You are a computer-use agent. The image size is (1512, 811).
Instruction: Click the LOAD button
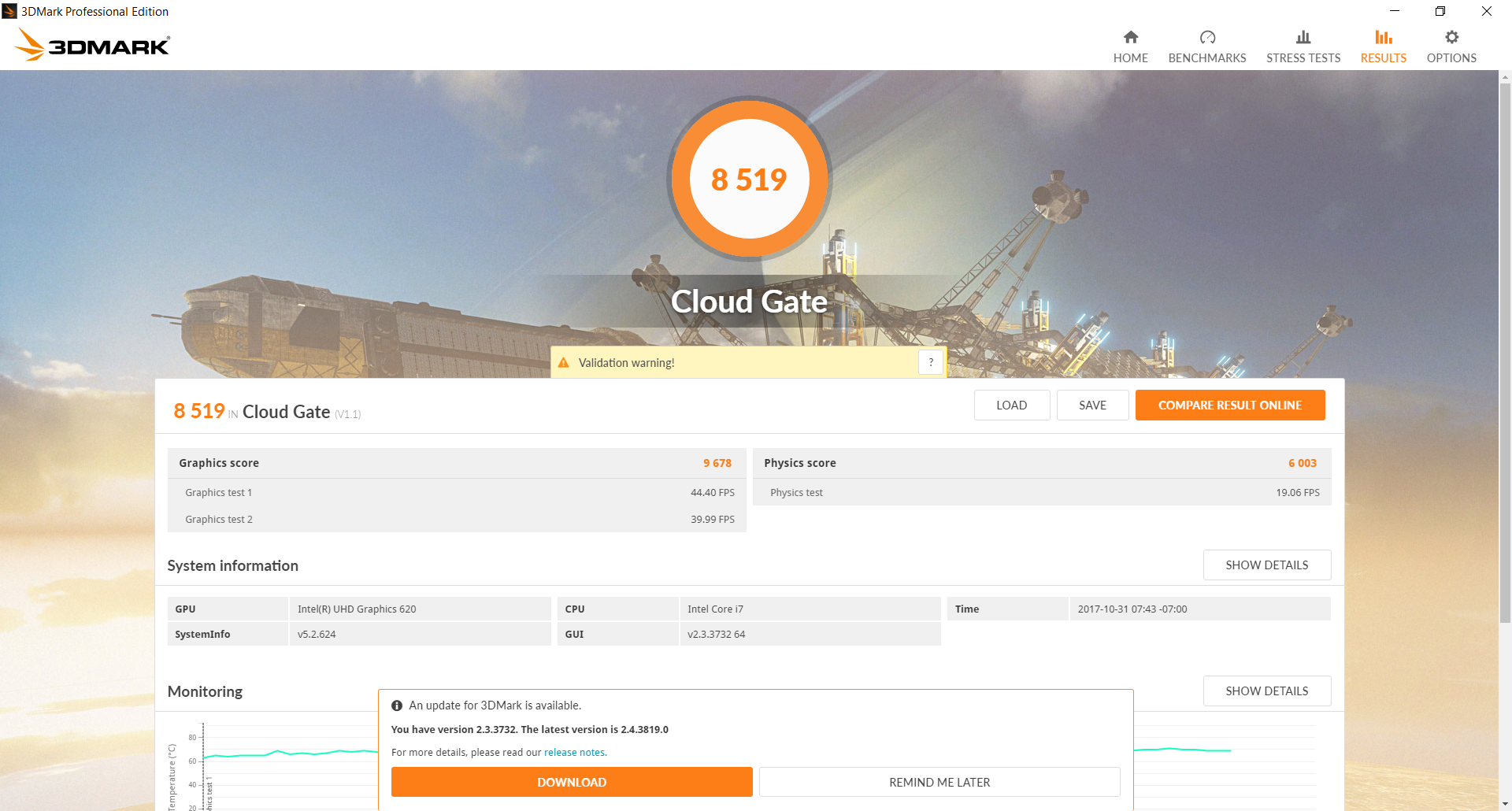(1012, 405)
